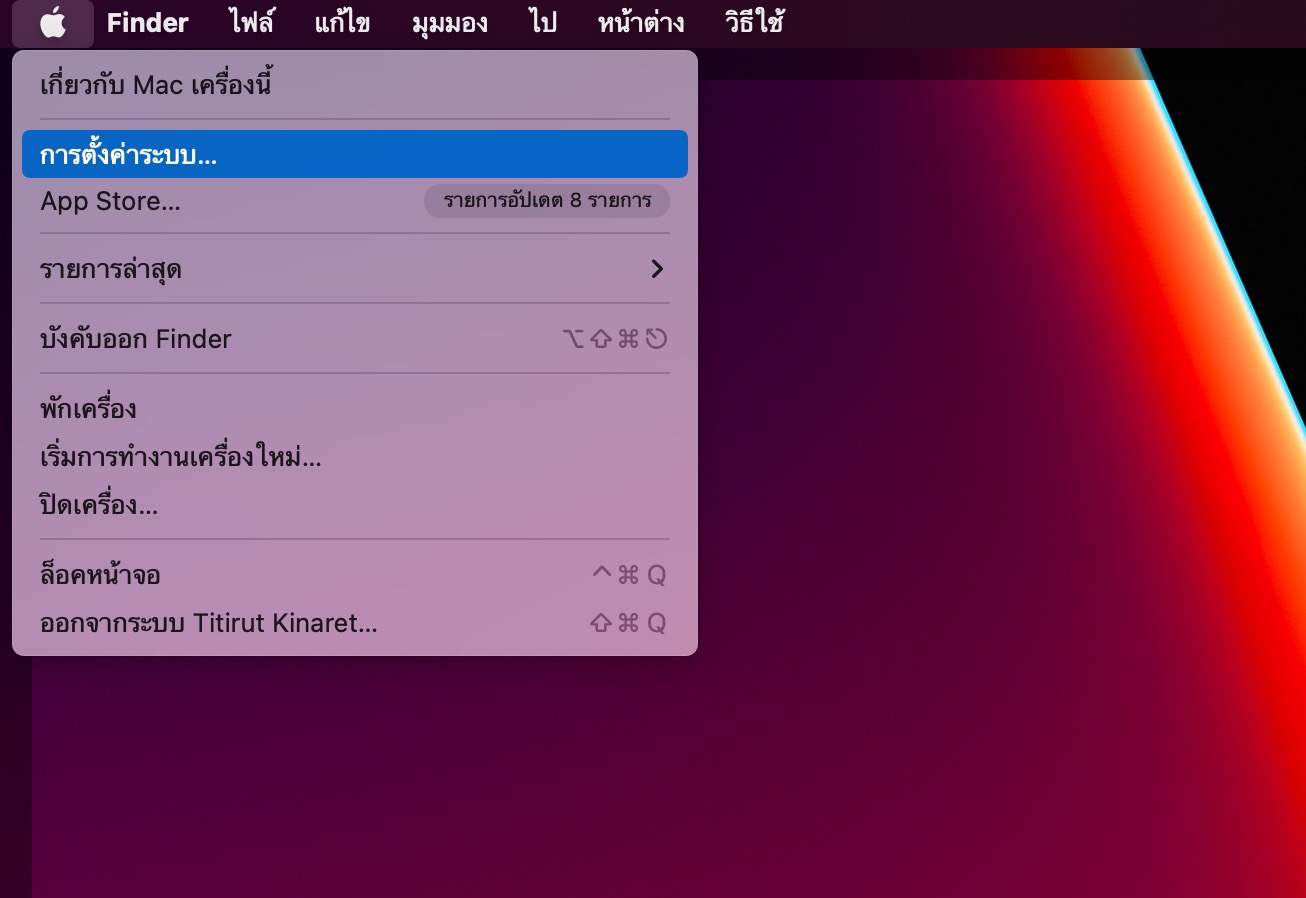Select ออกจากระบบ Titirut Kinaret
Screen dimensions: 1306x898
coord(208,623)
